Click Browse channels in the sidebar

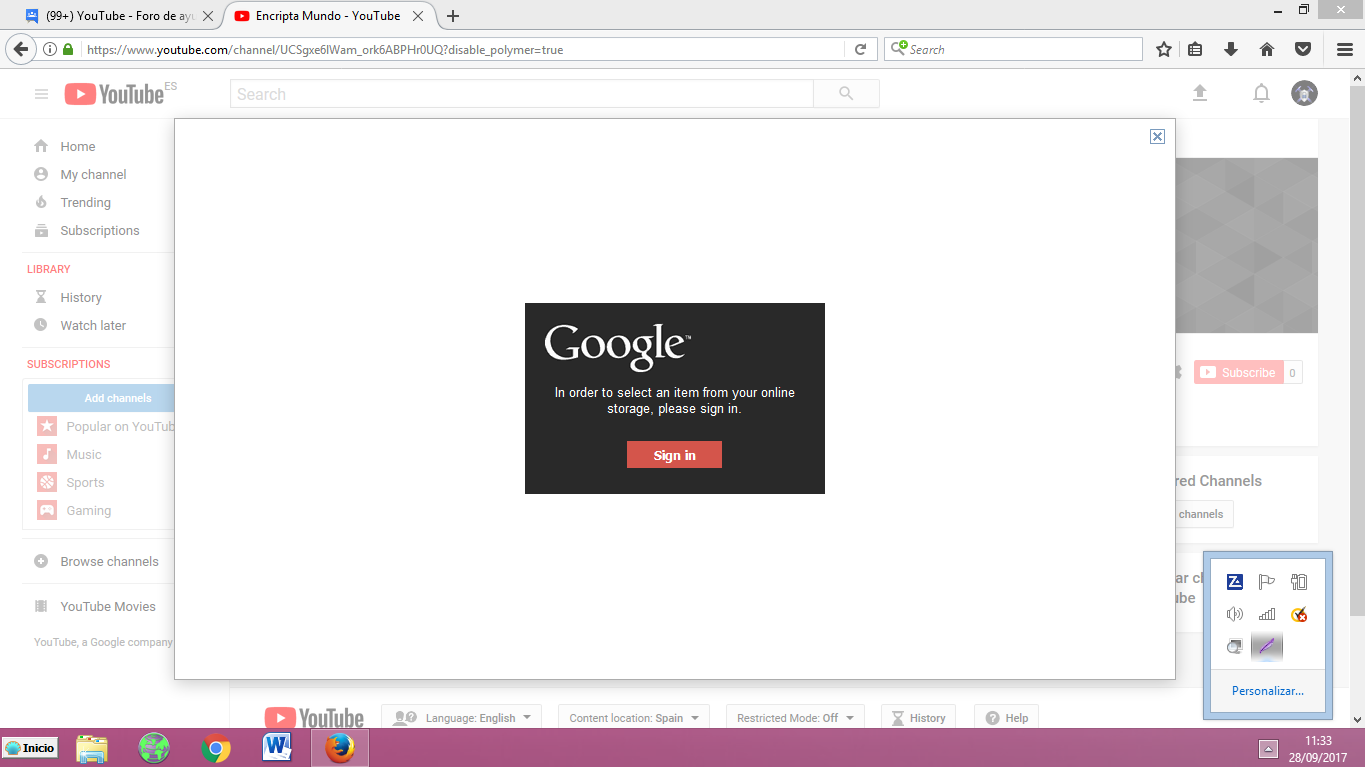point(109,561)
